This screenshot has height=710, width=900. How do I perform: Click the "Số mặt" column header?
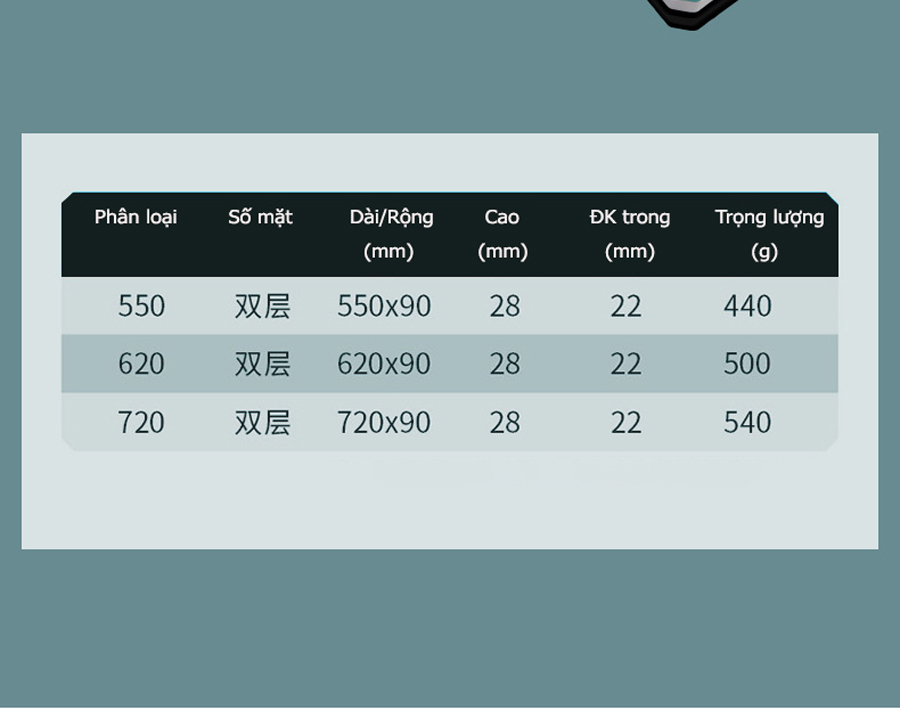pyautogui.click(x=260, y=217)
